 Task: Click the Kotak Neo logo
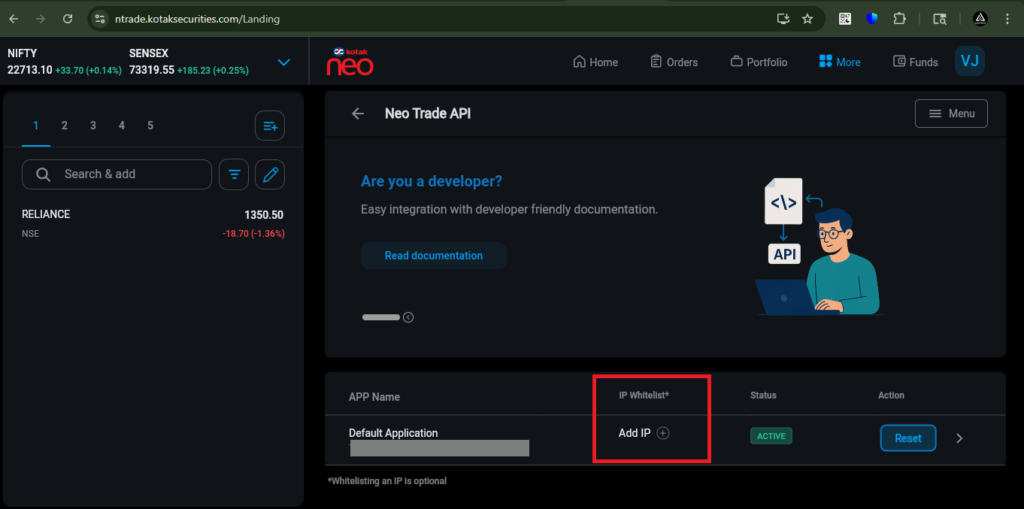pyautogui.click(x=349, y=62)
